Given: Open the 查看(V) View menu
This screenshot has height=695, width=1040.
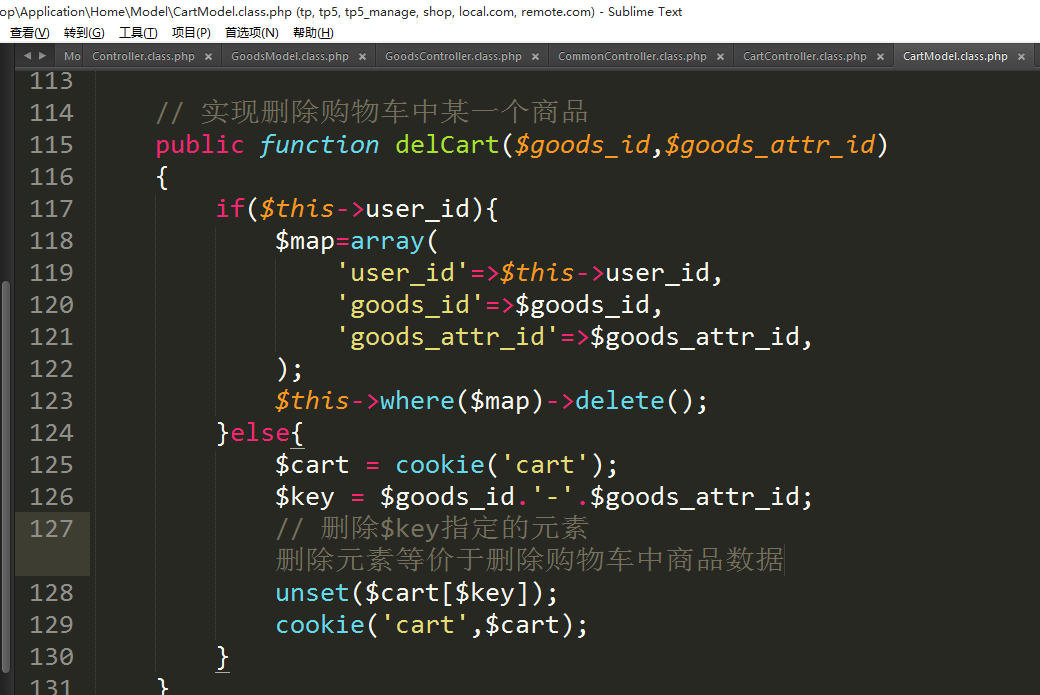Looking at the screenshot, I should [29, 33].
